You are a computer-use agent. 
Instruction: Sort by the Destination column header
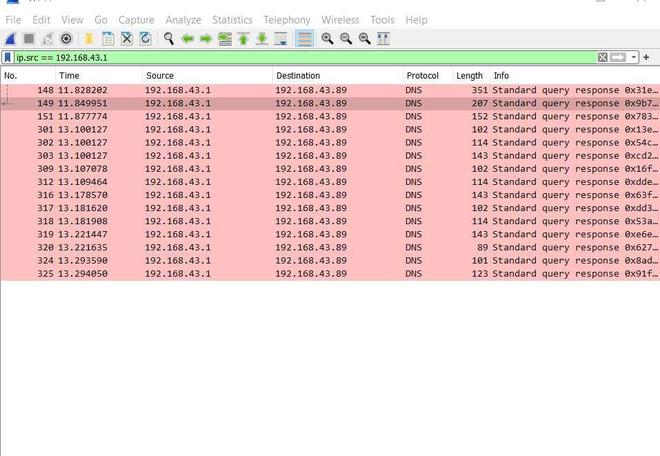338,76
